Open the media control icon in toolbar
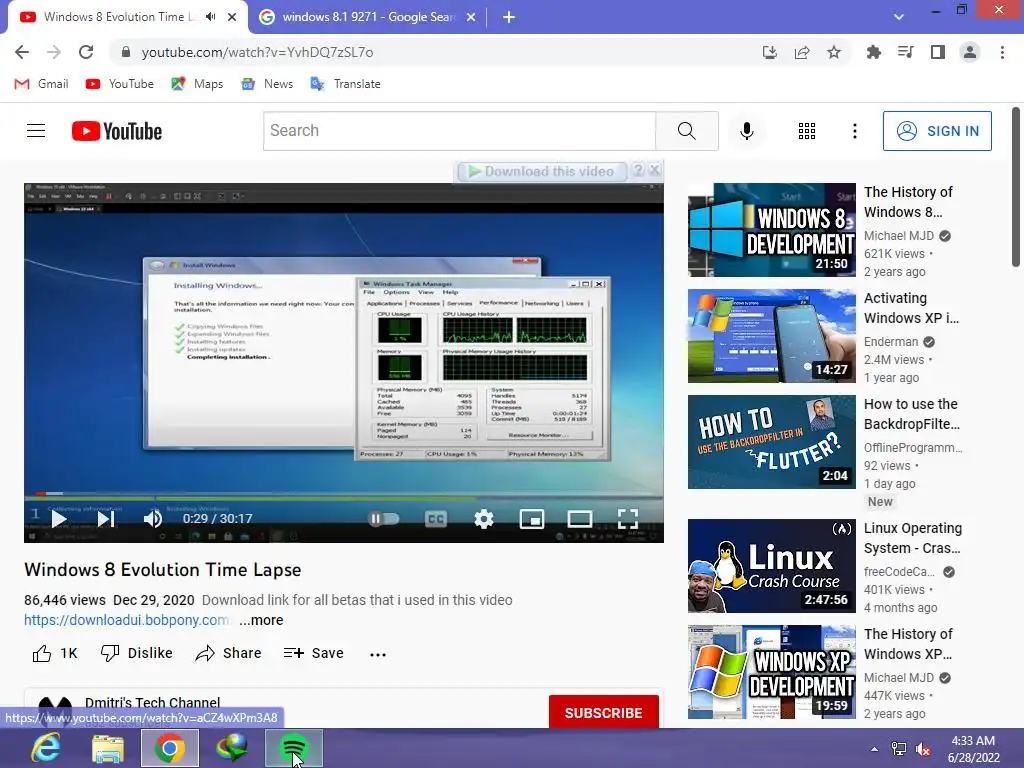 [x=905, y=52]
